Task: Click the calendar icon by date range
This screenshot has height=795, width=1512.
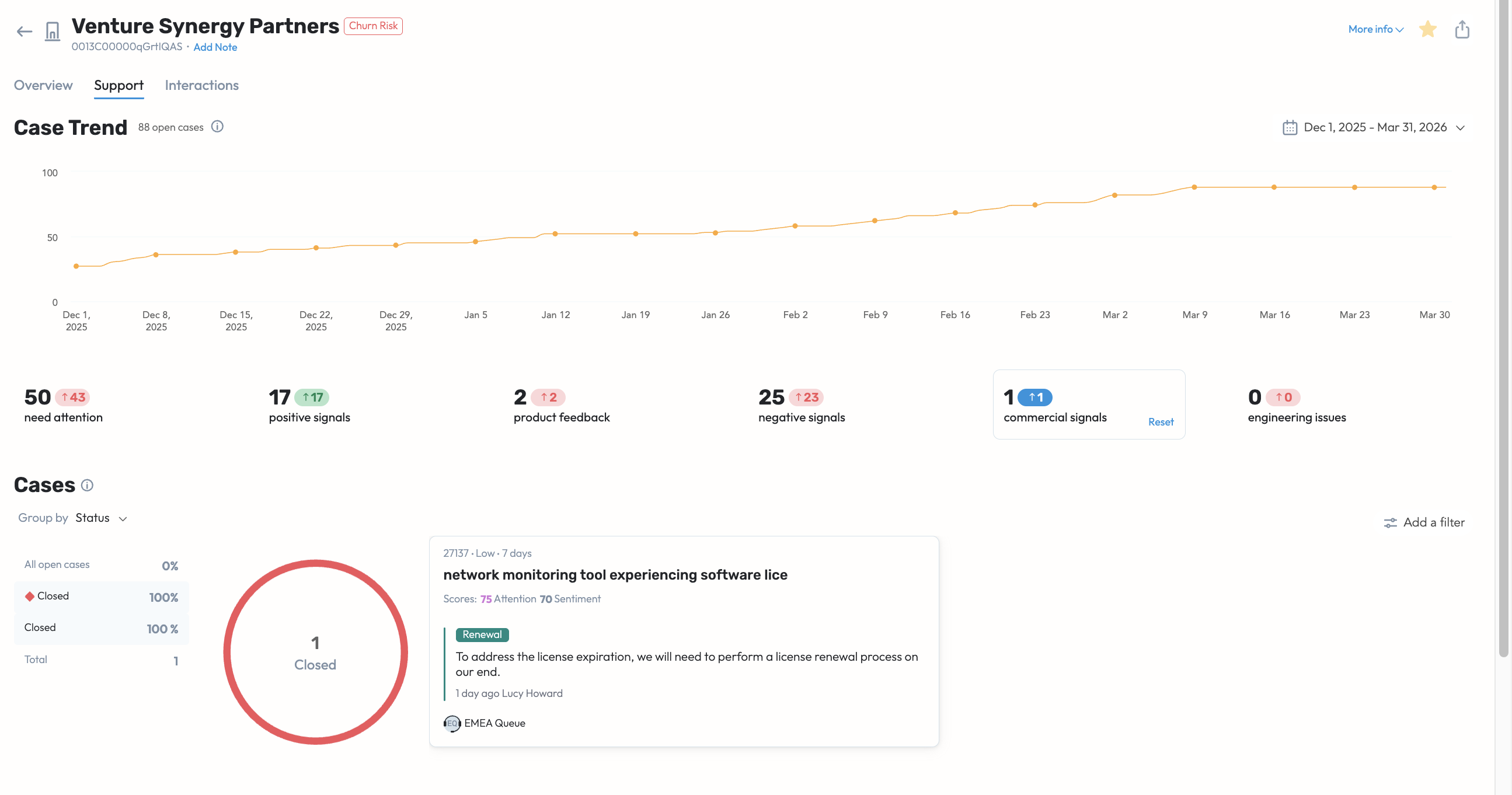Action: pos(1289,127)
